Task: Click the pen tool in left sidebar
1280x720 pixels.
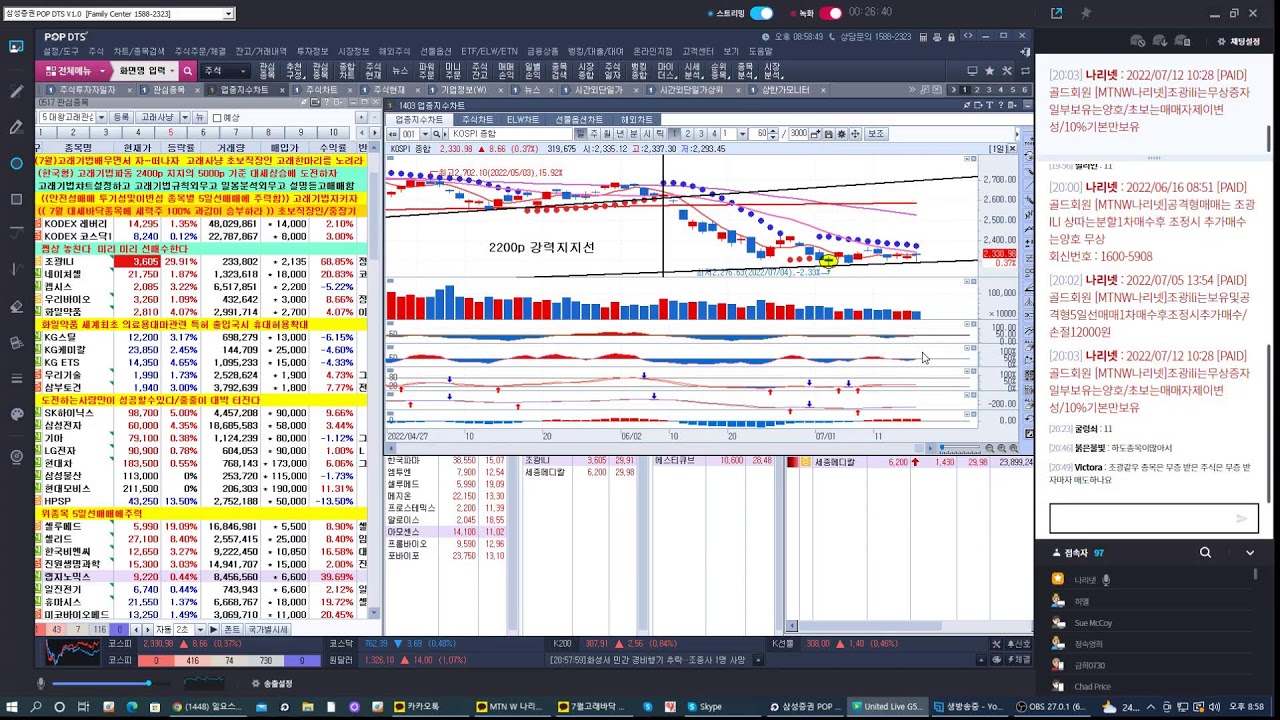Action: tap(16, 91)
